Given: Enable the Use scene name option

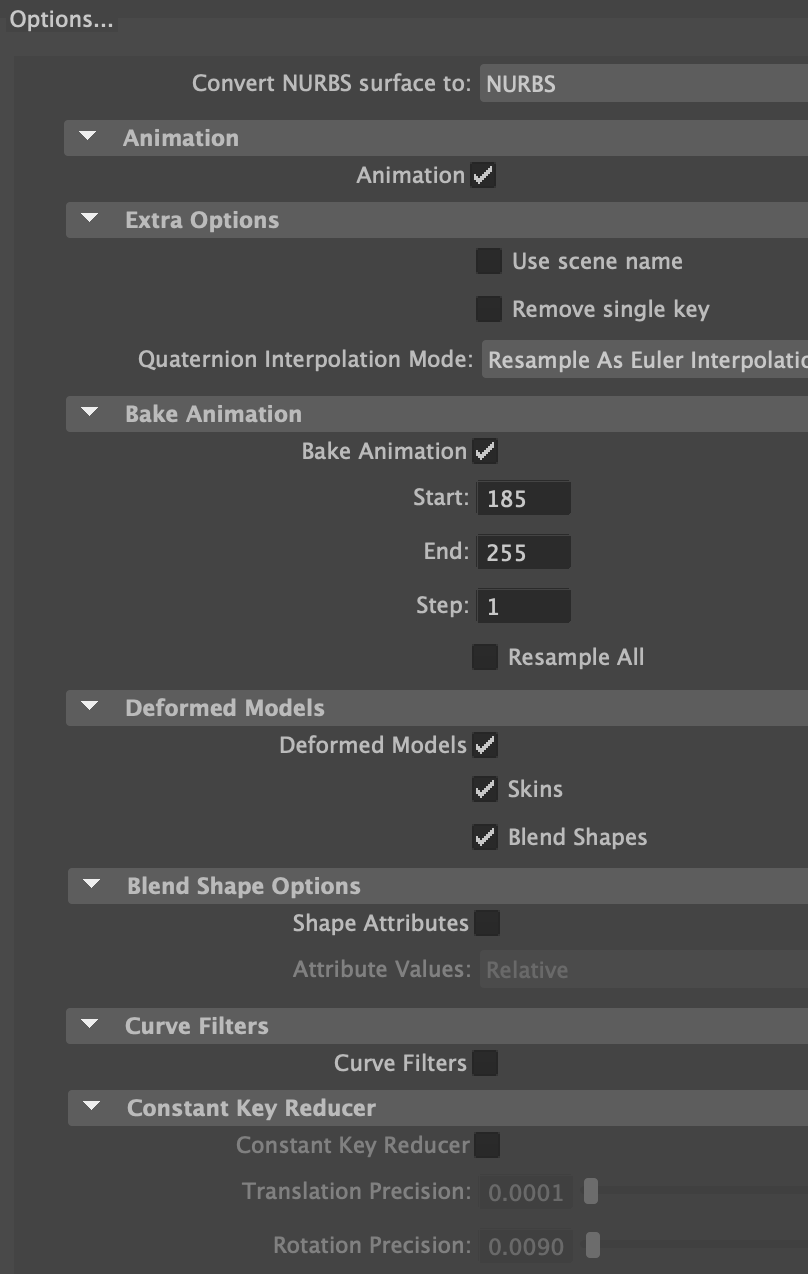Looking at the screenshot, I should 488,261.
